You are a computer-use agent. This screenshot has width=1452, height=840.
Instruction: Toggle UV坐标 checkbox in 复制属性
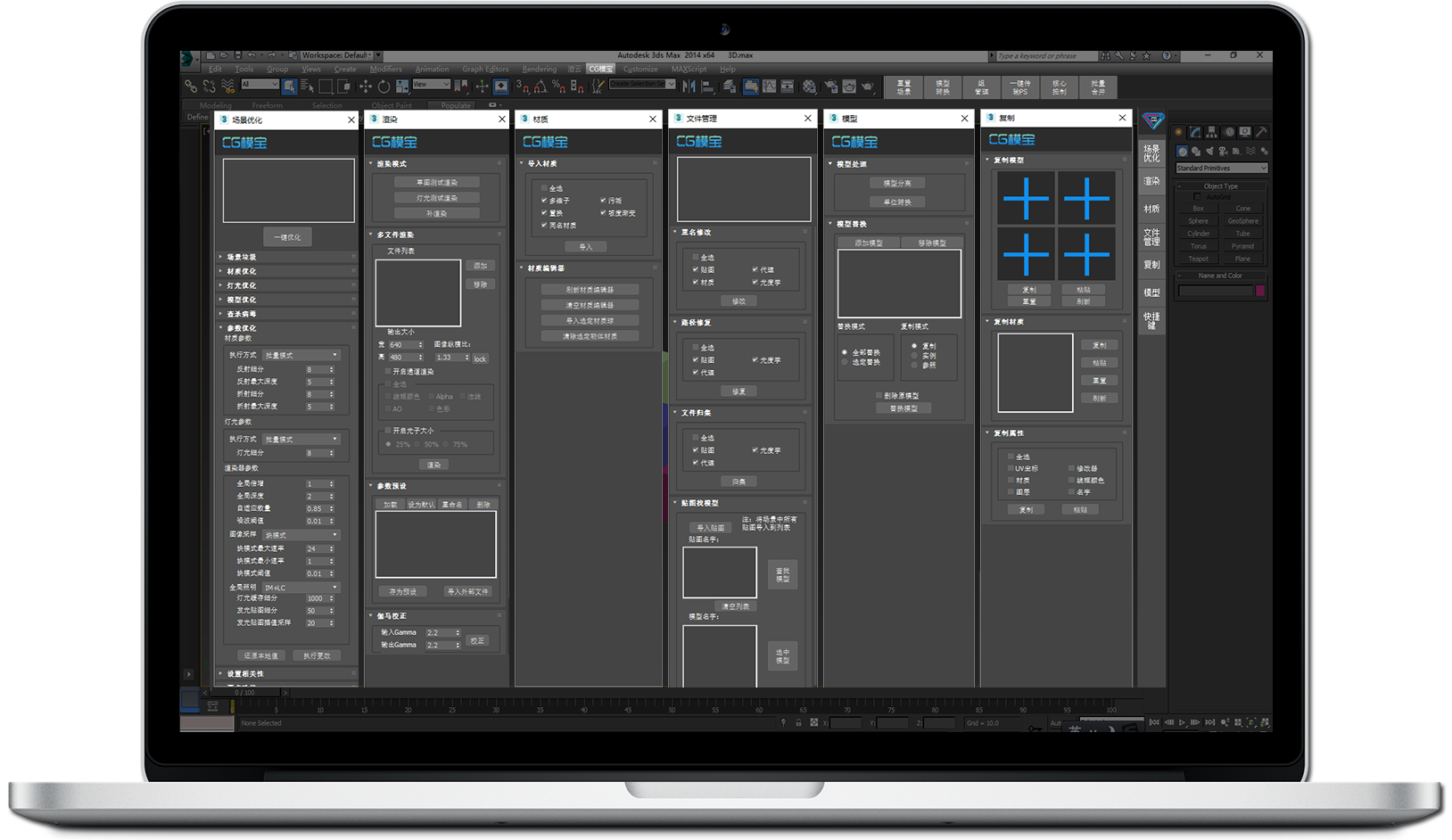[x=1011, y=468]
